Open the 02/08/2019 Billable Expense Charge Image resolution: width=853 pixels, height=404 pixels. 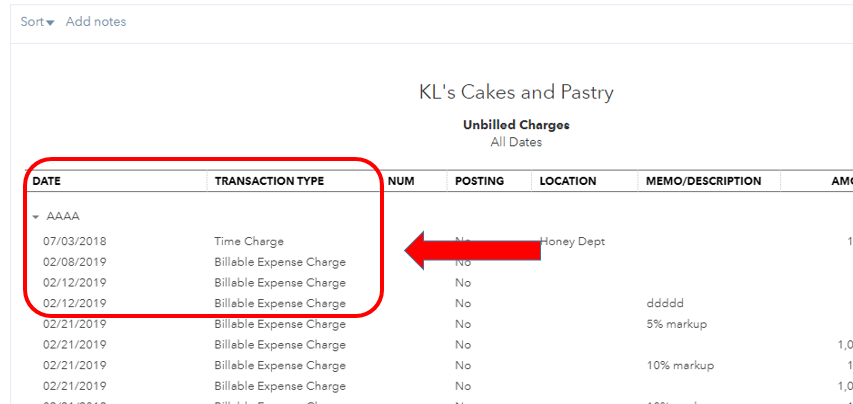coord(280,262)
